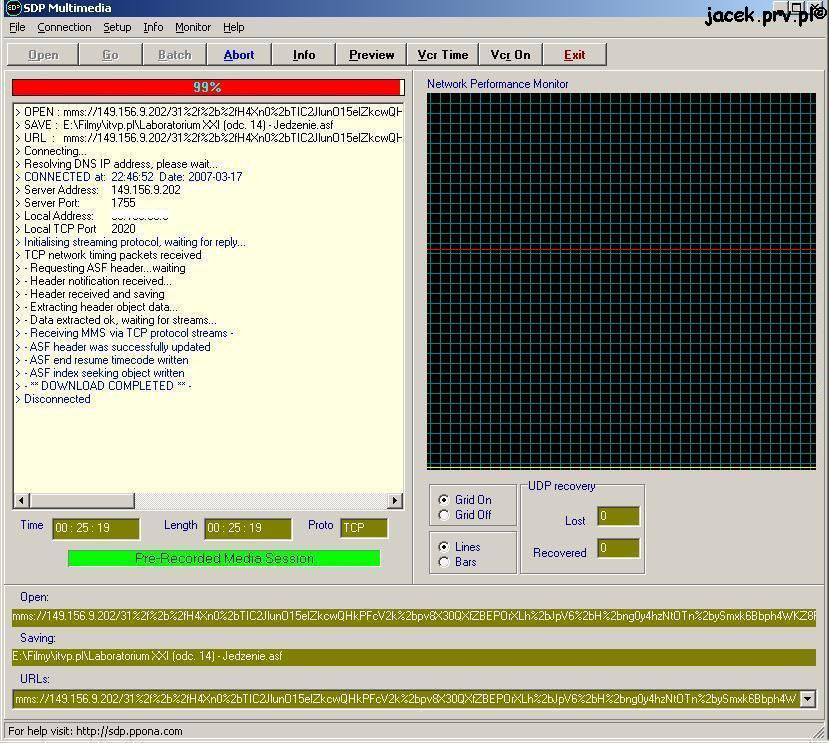Click the Length field value
This screenshot has width=829, height=743.
(x=247, y=528)
